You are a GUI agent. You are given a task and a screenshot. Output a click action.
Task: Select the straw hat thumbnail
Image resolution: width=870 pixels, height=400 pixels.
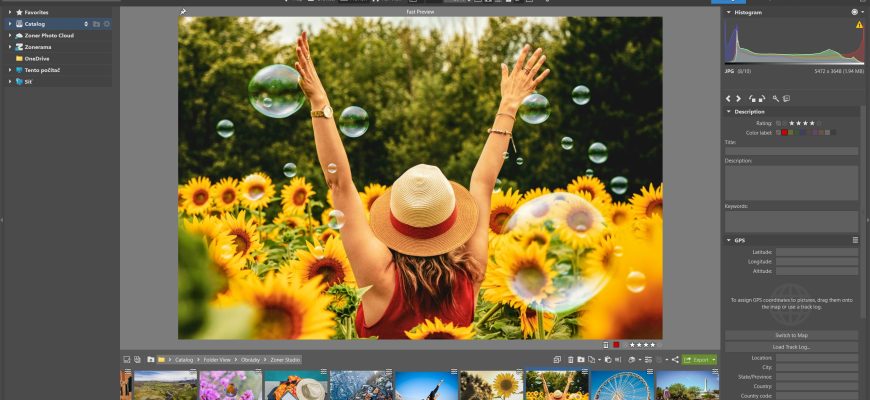click(296, 385)
